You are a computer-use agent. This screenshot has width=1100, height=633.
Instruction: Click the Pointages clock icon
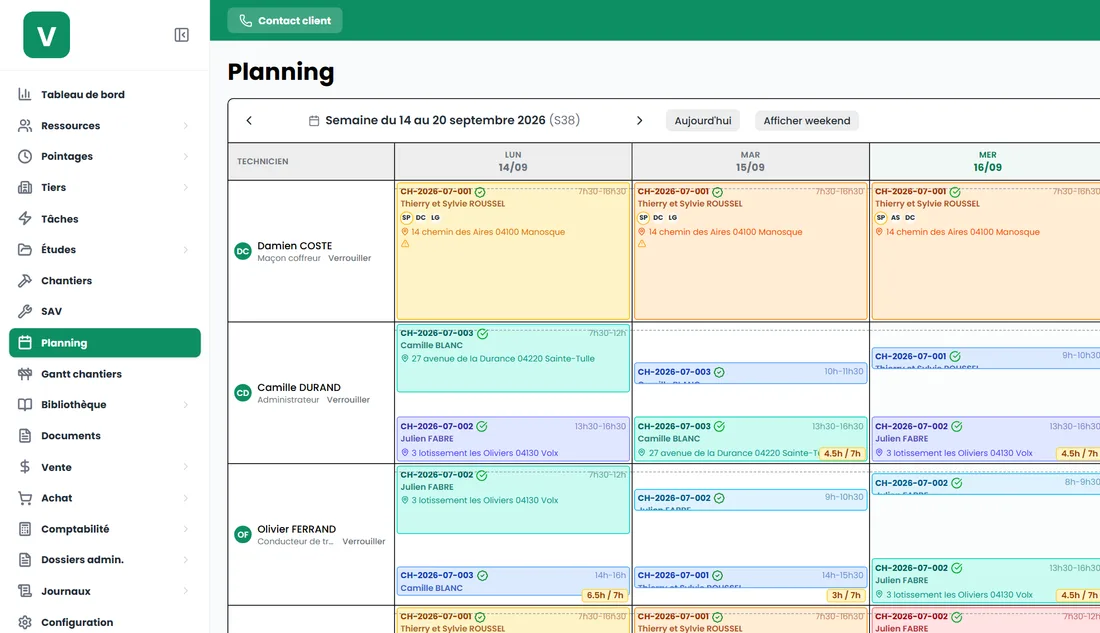click(25, 156)
